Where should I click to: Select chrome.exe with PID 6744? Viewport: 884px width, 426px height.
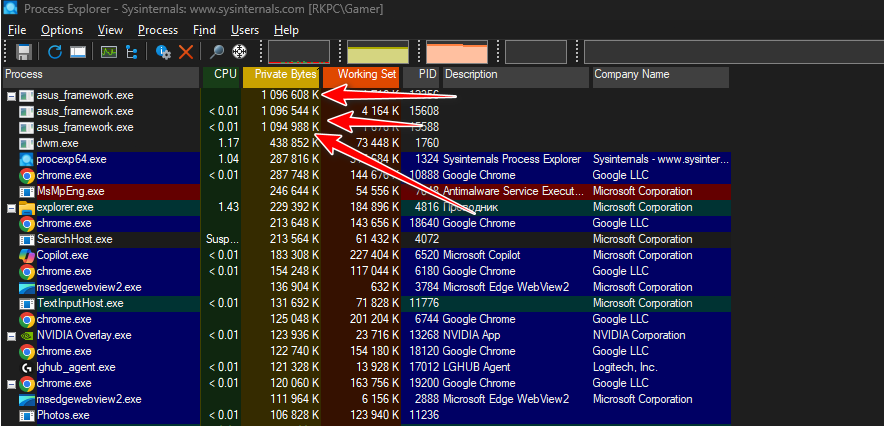click(366, 319)
